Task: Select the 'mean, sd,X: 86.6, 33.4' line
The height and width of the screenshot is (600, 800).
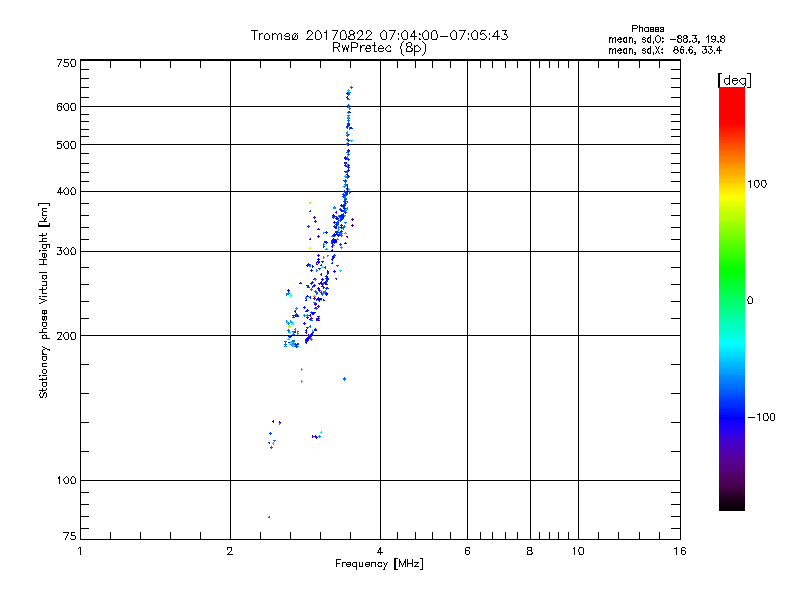Action: 665,50
